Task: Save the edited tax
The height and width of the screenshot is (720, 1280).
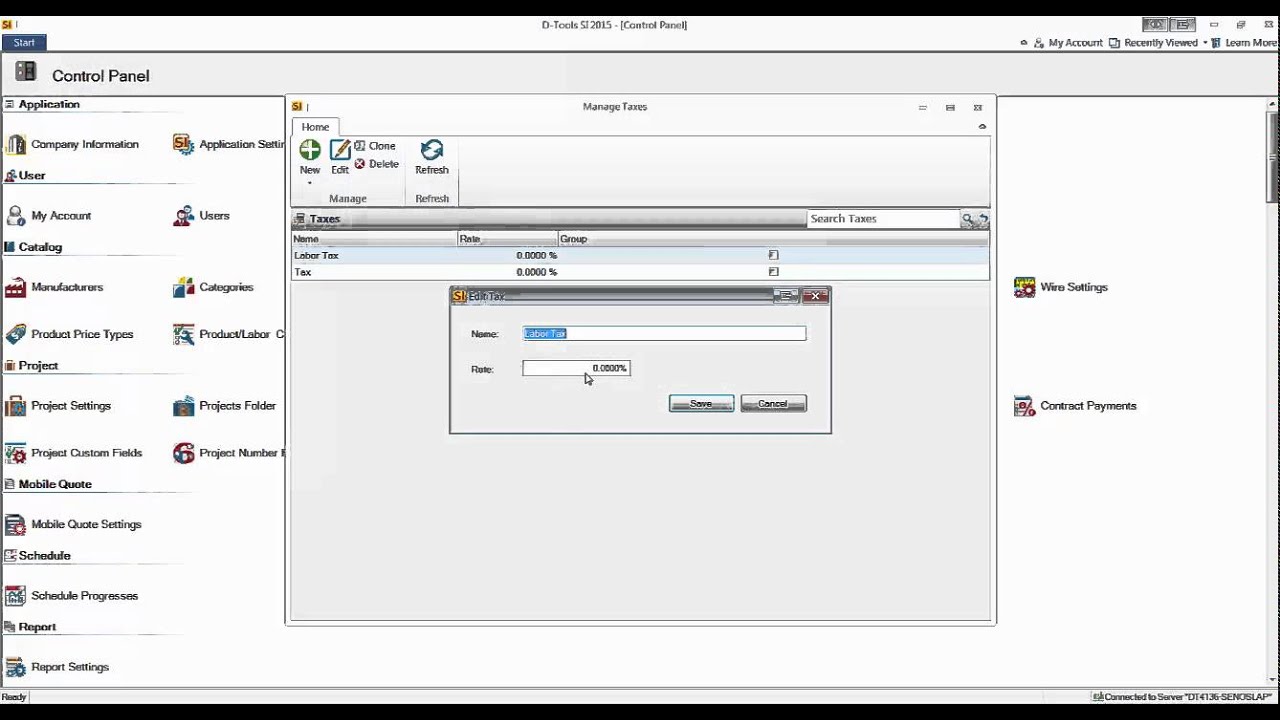Action: pyautogui.click(x=701, y=404)
